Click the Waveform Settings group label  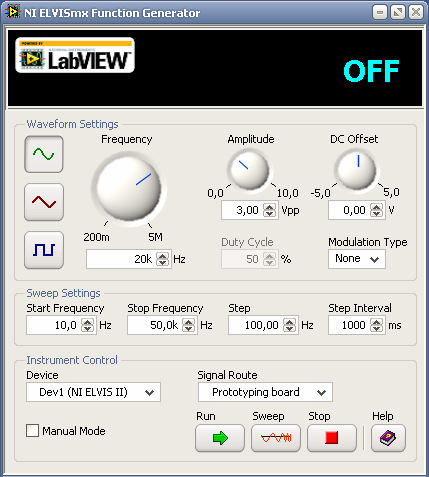72,124
